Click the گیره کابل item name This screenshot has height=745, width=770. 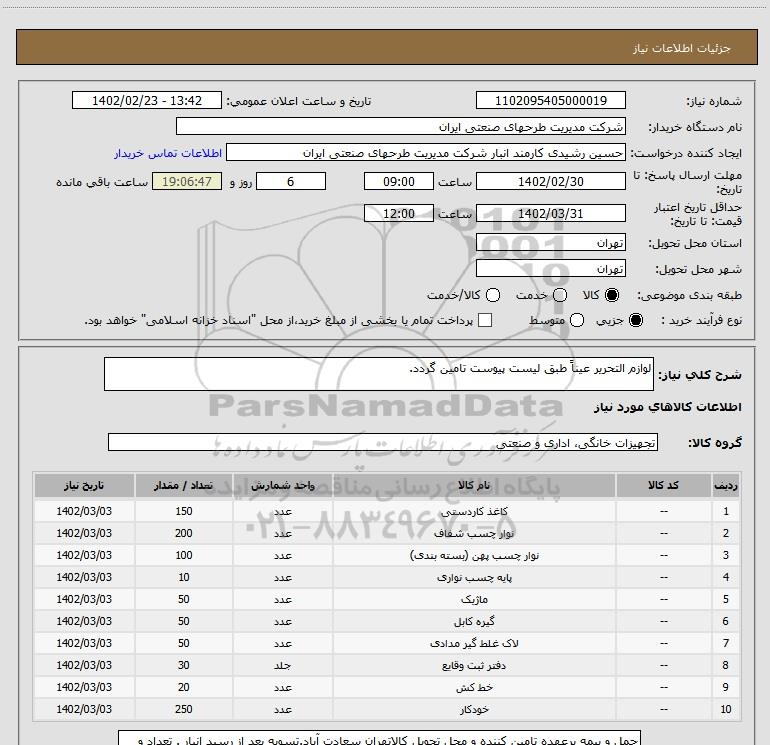474,621
